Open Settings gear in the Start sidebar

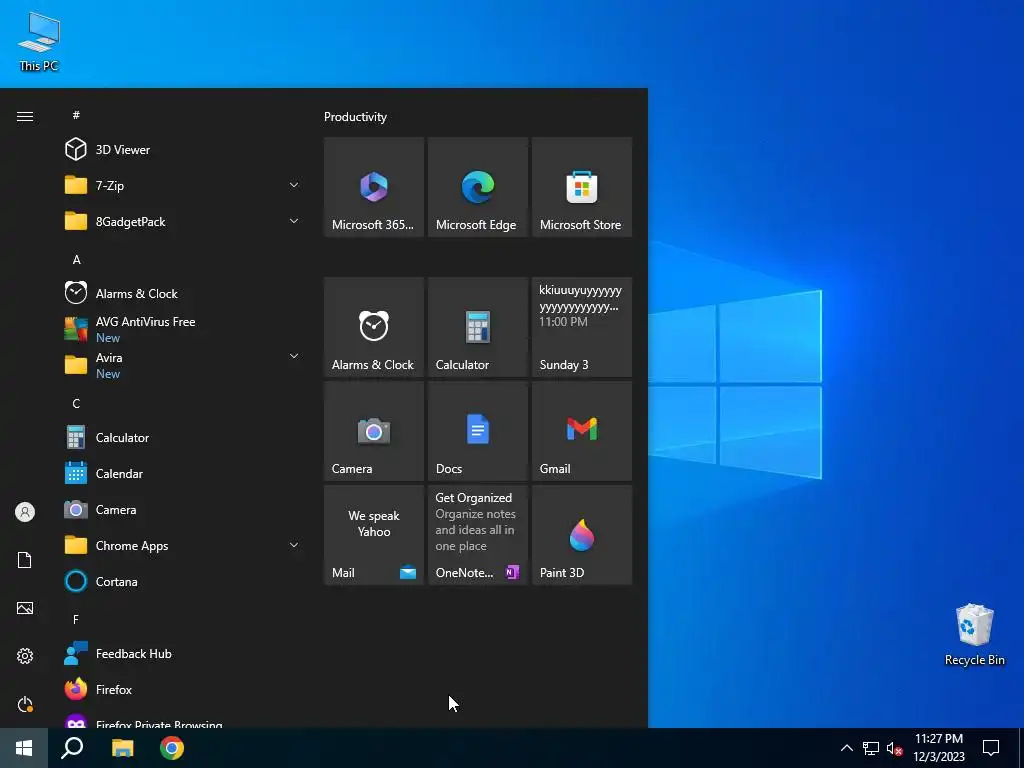click(x=25, y=656)
